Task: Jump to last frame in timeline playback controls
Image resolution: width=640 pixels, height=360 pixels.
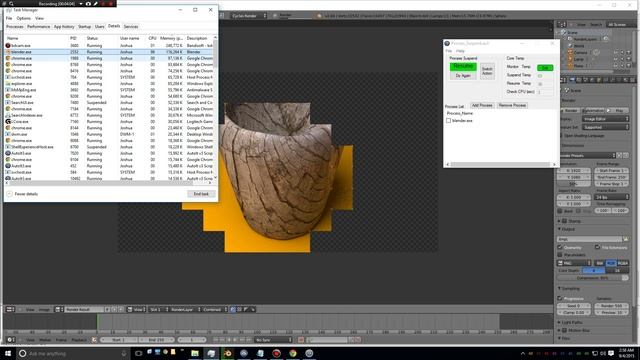Action: 248,340
